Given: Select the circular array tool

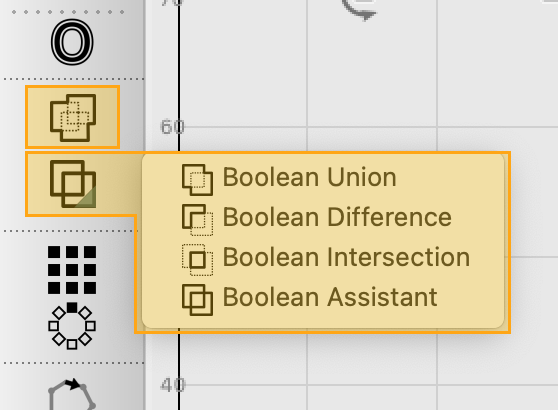Looking at the screenshot, I should coord(72,326).
